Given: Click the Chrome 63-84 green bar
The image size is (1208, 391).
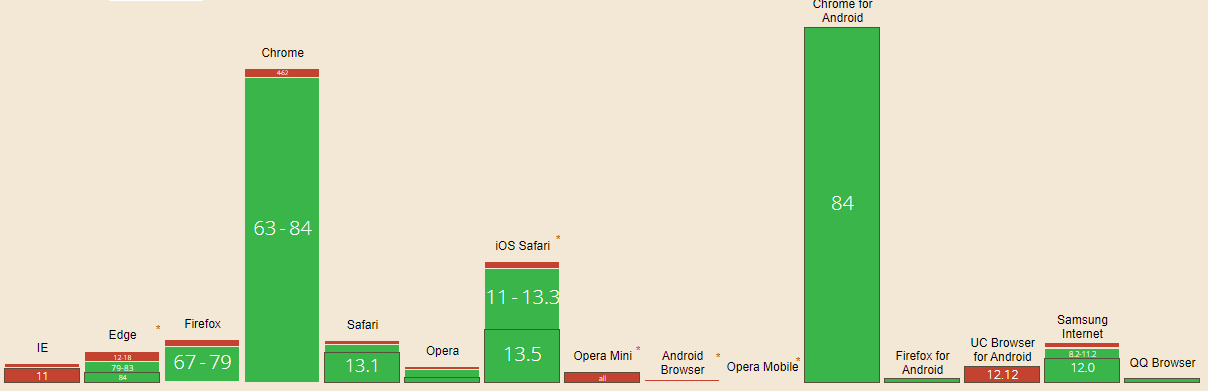Looking at the screenshot, I should (x=282, y=229).
